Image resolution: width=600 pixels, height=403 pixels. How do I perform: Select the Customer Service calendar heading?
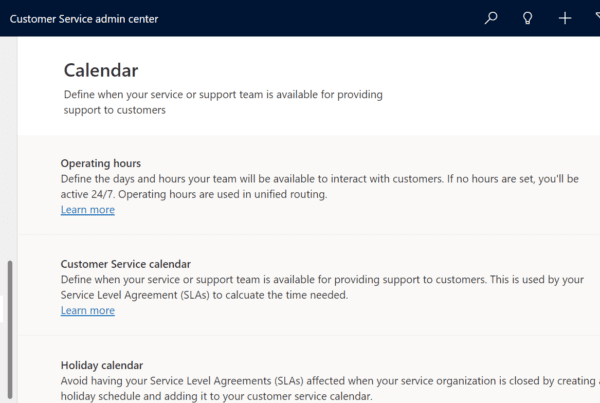125,264
